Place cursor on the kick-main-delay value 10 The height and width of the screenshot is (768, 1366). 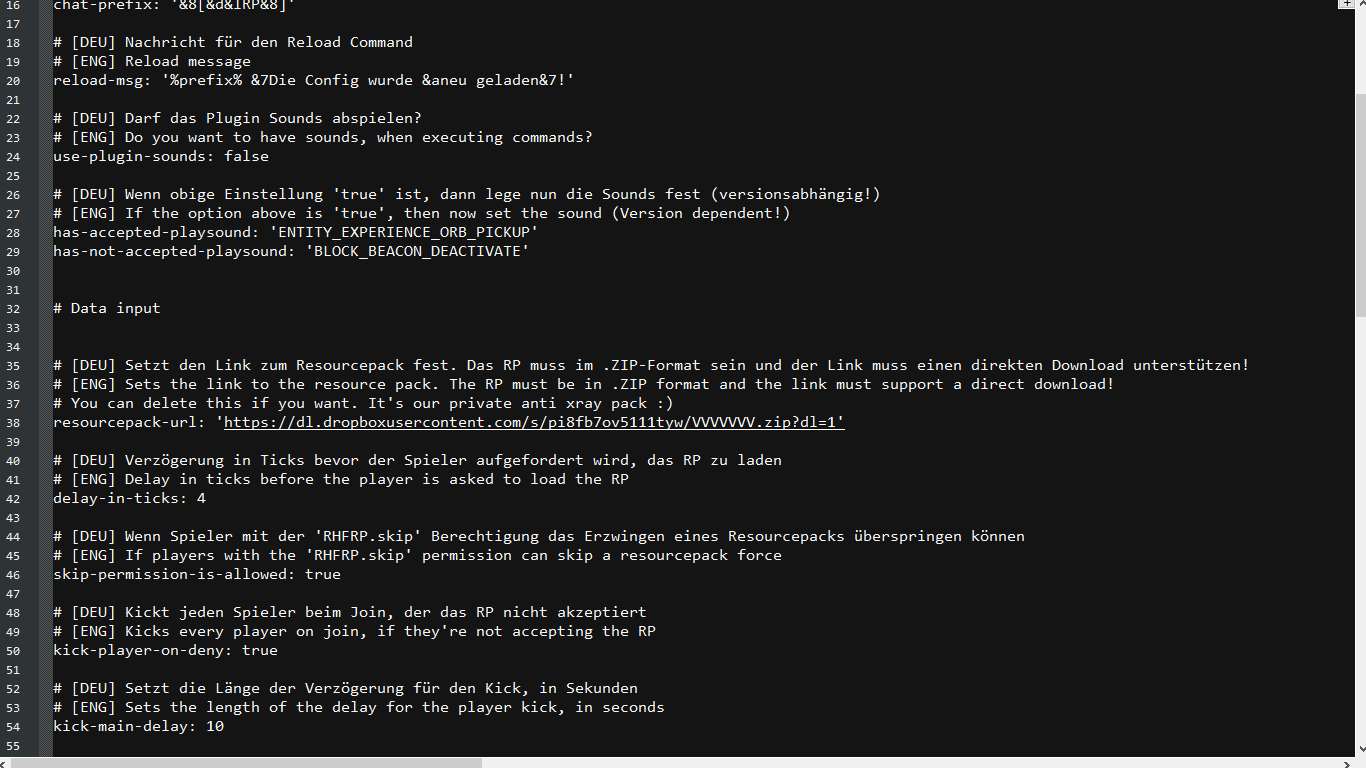pos(215,726)
